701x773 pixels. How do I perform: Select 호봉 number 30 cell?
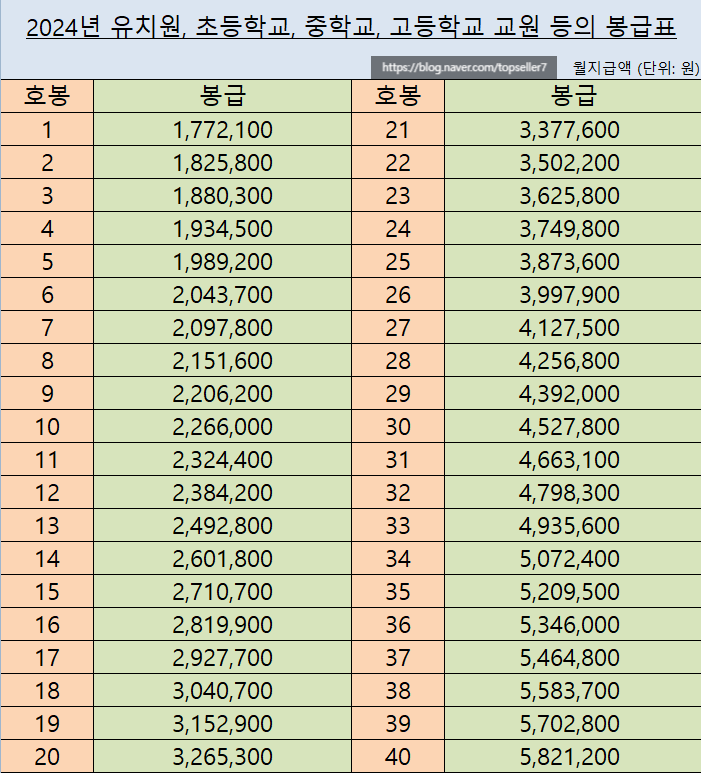[398, 427]
